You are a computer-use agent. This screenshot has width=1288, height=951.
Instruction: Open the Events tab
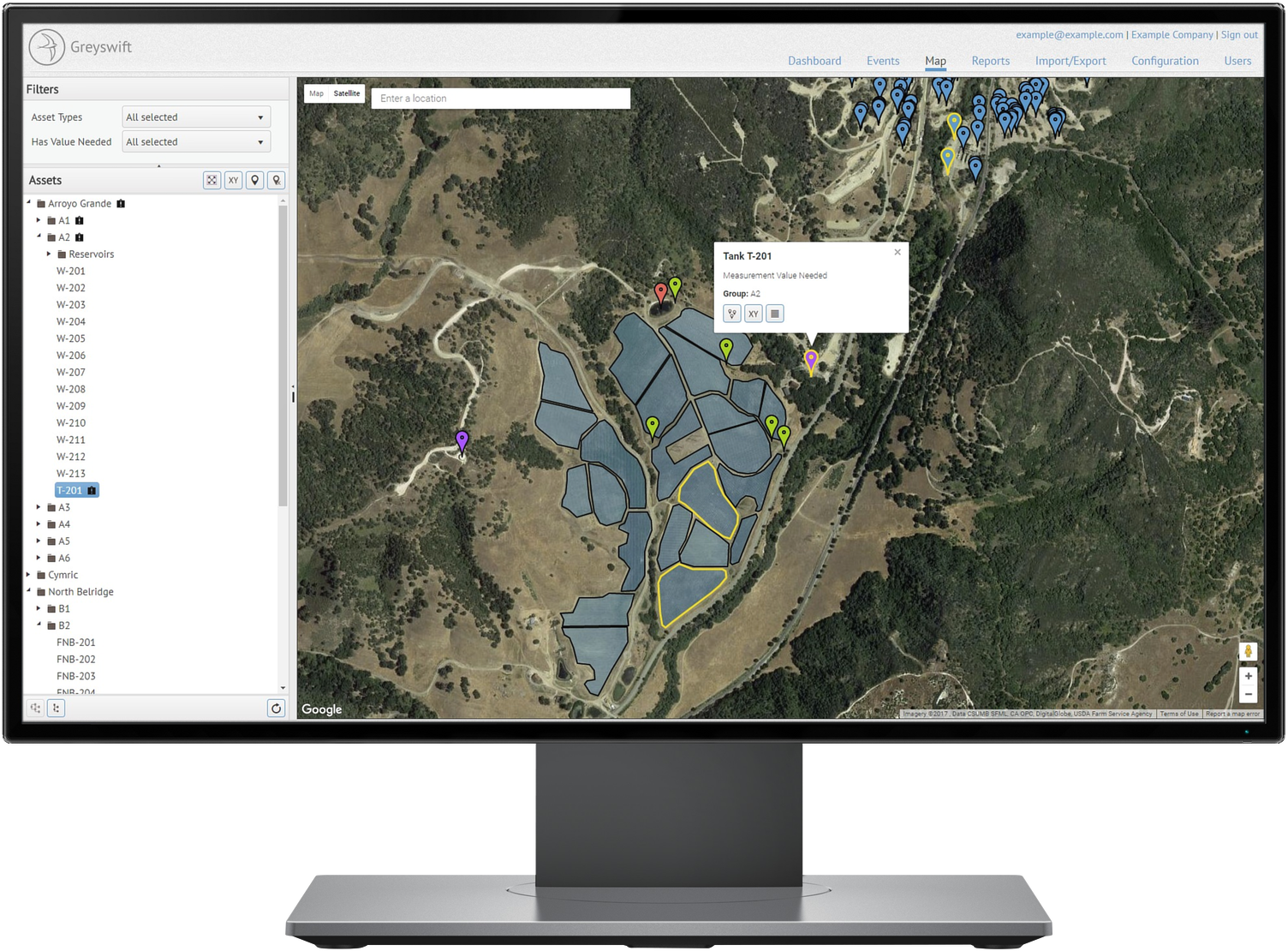[883, 61]
